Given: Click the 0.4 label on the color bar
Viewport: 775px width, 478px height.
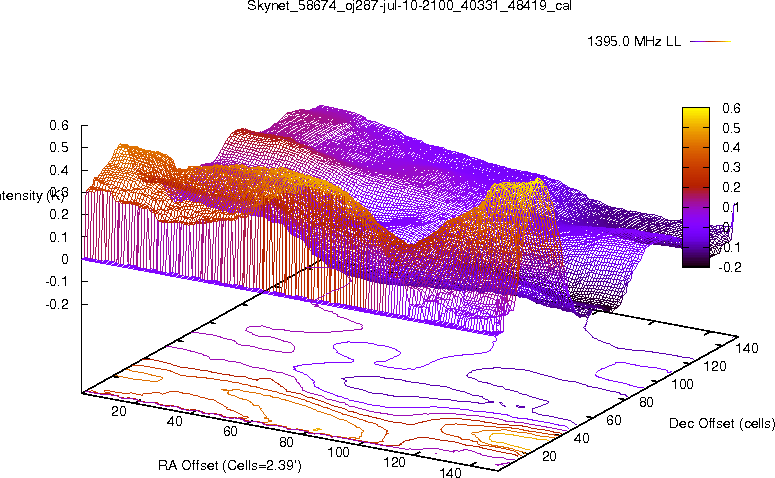Looking at the screenshot, I should [x=731, y=147].
